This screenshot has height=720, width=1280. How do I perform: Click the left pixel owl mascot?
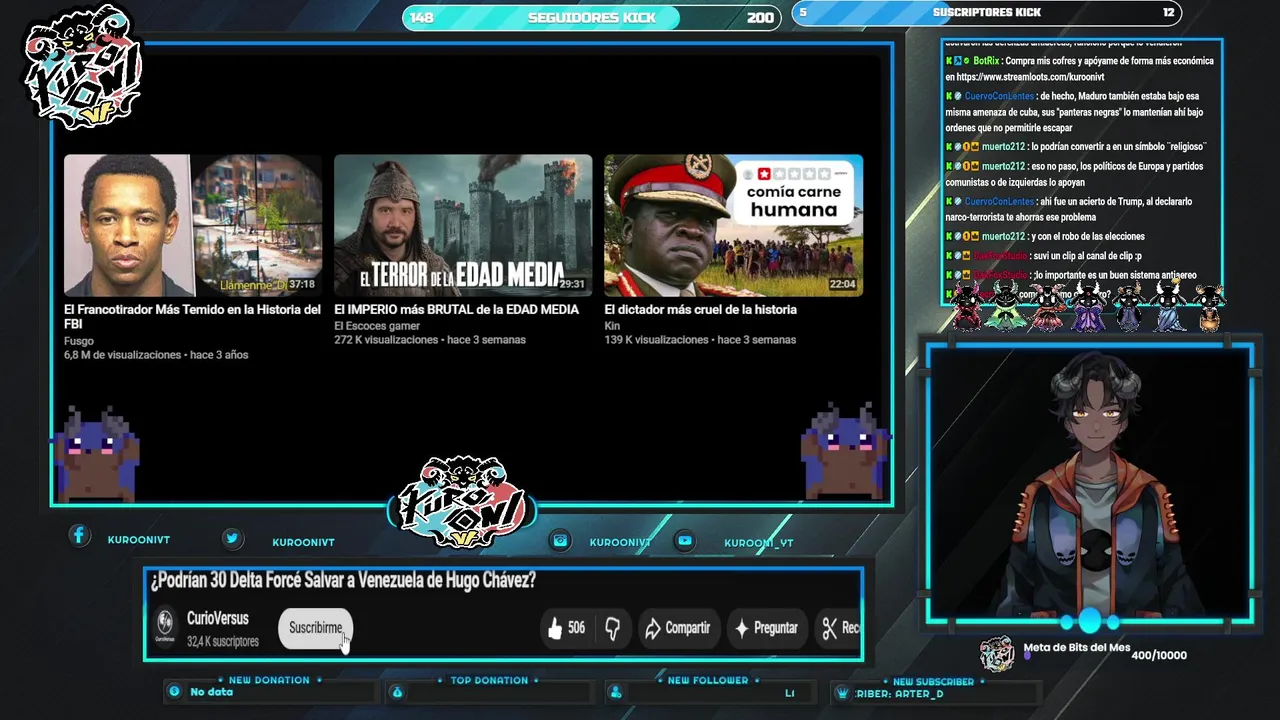(x=98, y=452)
